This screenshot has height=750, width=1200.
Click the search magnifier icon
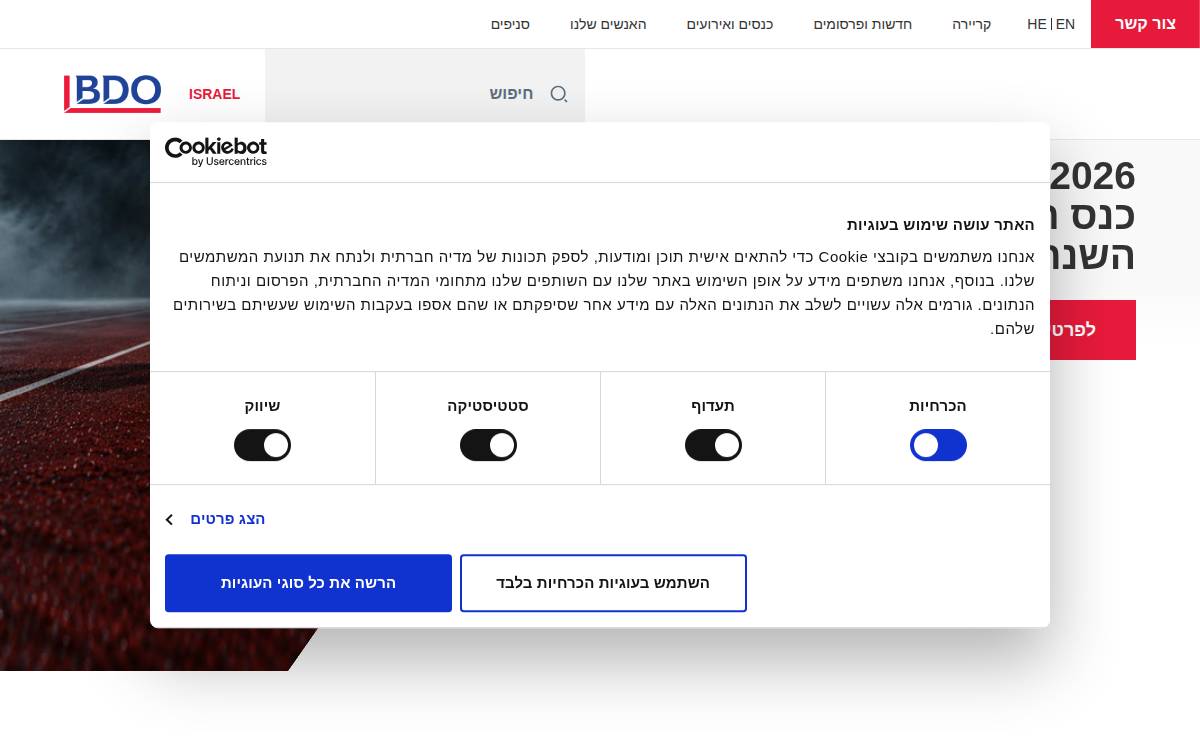pos(559,94)
